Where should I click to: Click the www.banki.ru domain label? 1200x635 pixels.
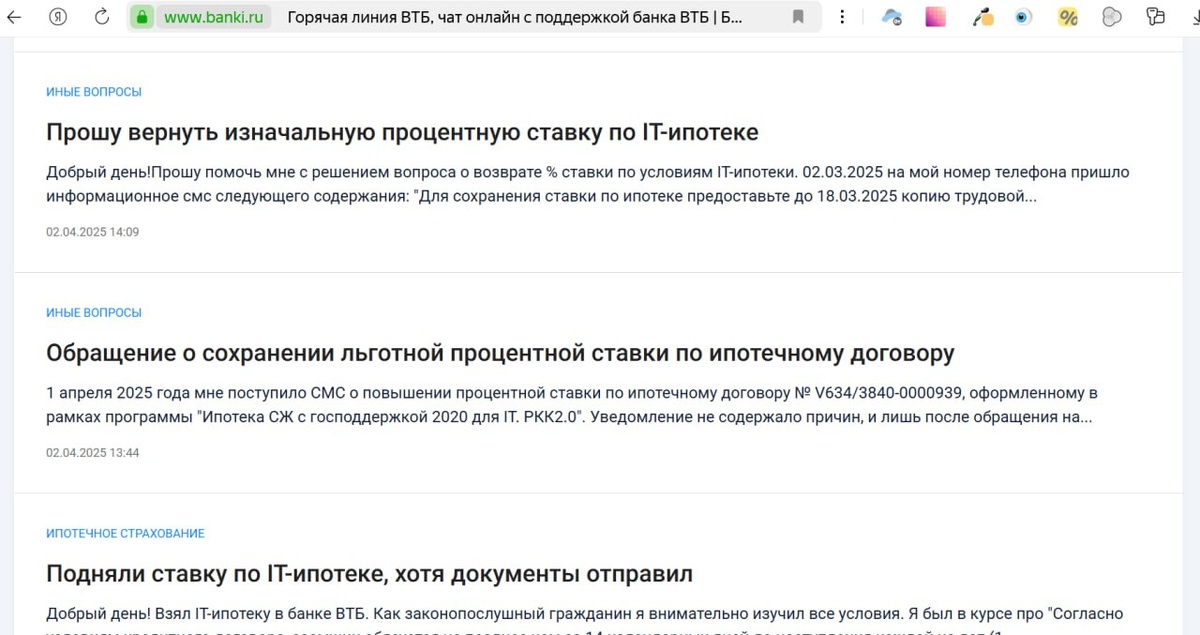point(212,17)
